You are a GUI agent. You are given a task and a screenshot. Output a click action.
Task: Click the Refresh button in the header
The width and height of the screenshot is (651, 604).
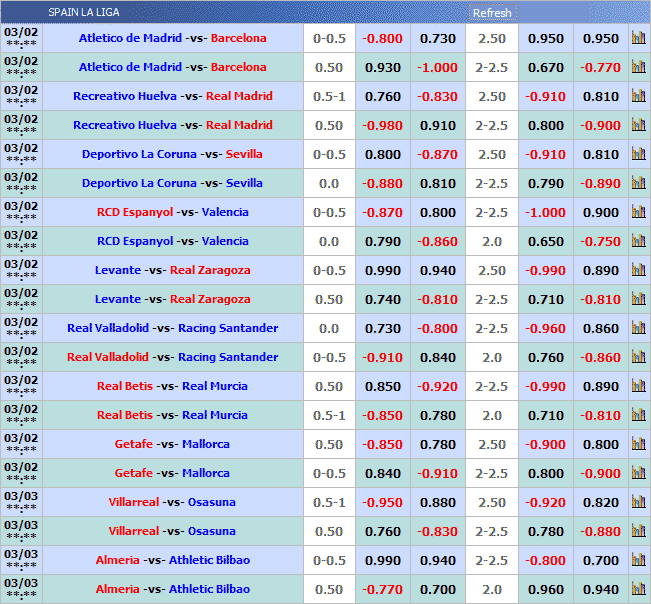(x=492, y=13)
